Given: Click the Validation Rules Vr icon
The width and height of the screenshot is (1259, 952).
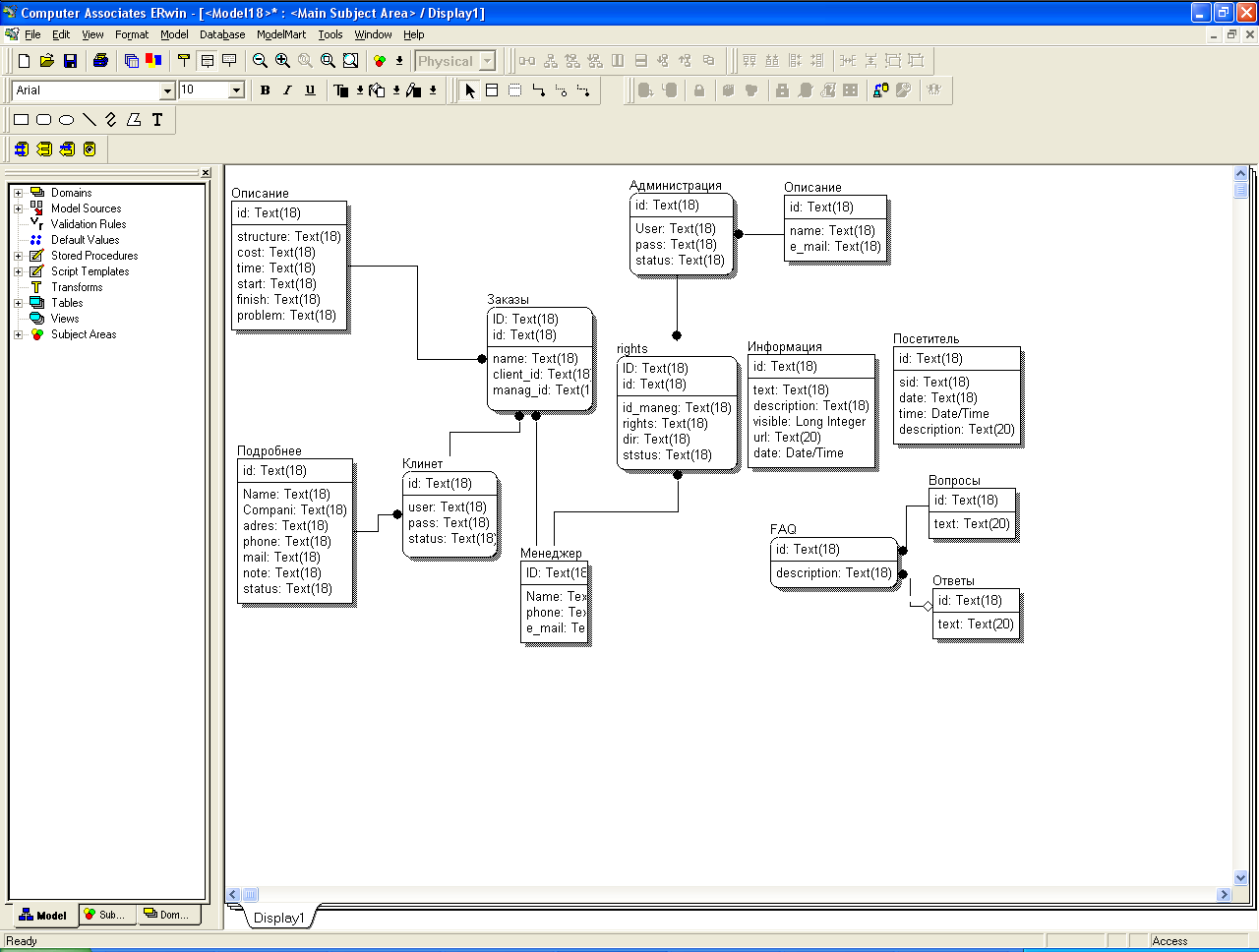Looking at the screenshot, I should [x=37, y=224].
